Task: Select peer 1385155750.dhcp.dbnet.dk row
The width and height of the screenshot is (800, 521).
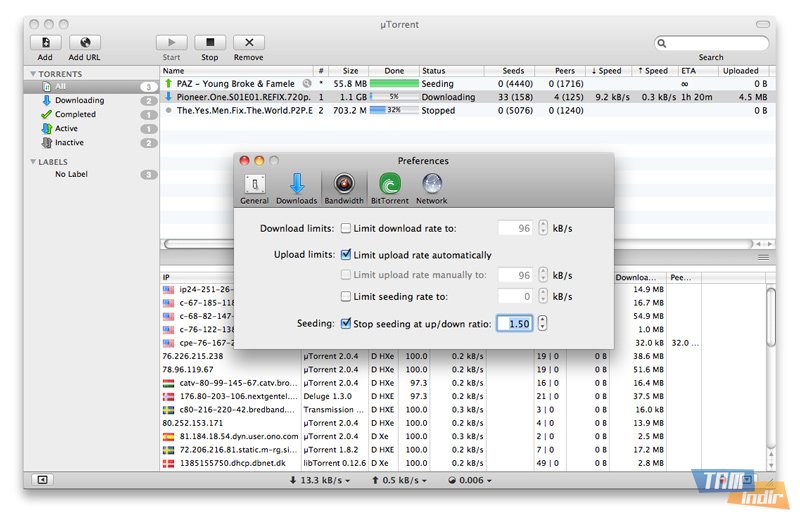Action: (x=464, y=463)
